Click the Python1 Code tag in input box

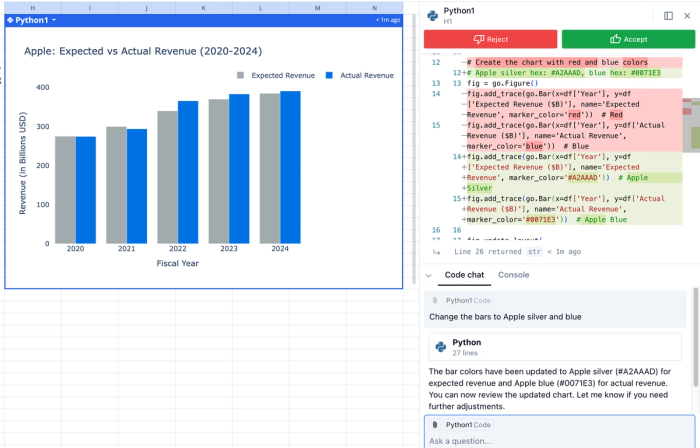[468, 425]
